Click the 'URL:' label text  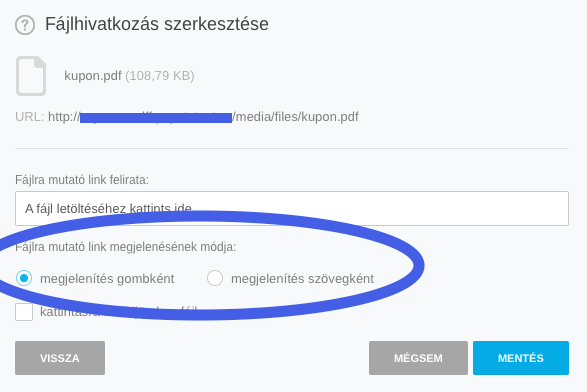(x=30, y=117)
